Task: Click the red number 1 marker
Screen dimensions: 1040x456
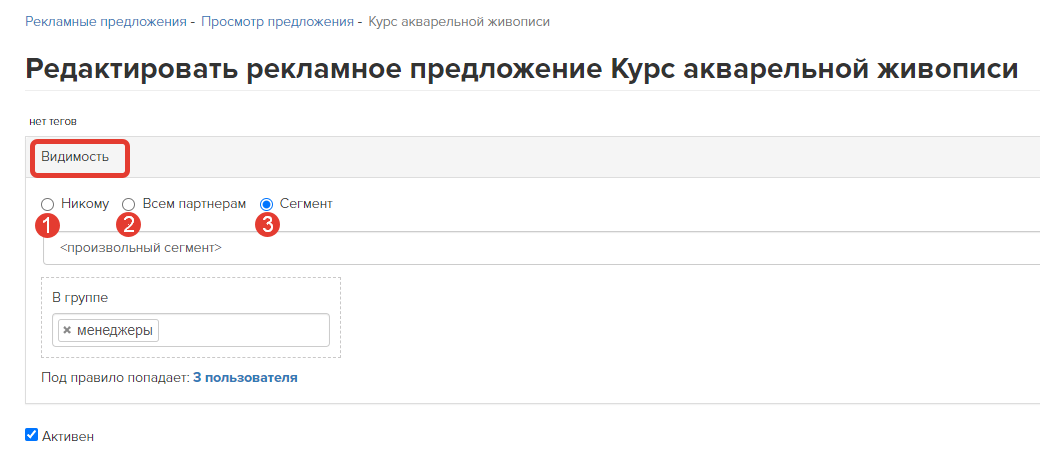Action: (47, 225)
